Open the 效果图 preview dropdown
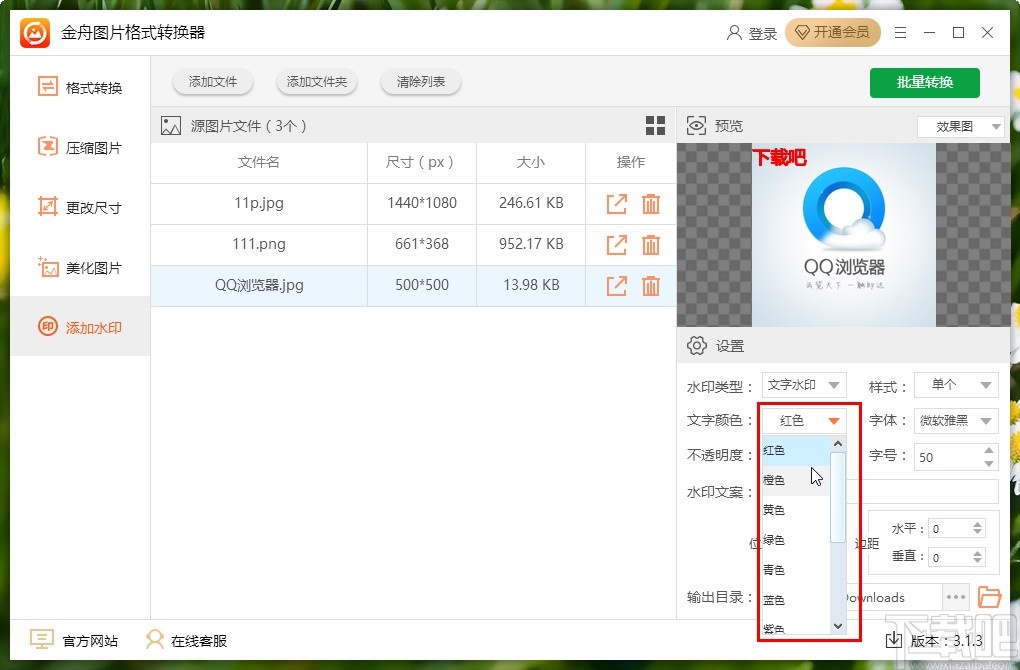Screen dimensions: 1020x670 click(x=959, y=127)
